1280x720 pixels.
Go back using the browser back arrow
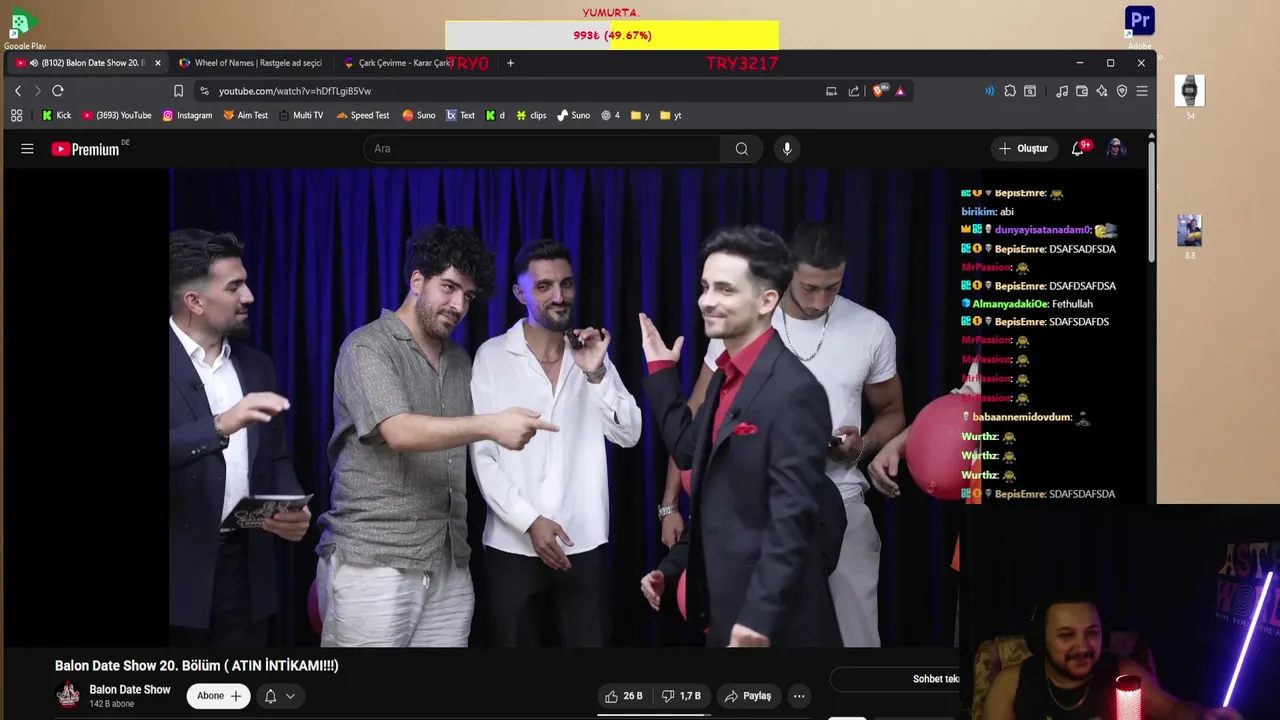(x=18, y=91)
